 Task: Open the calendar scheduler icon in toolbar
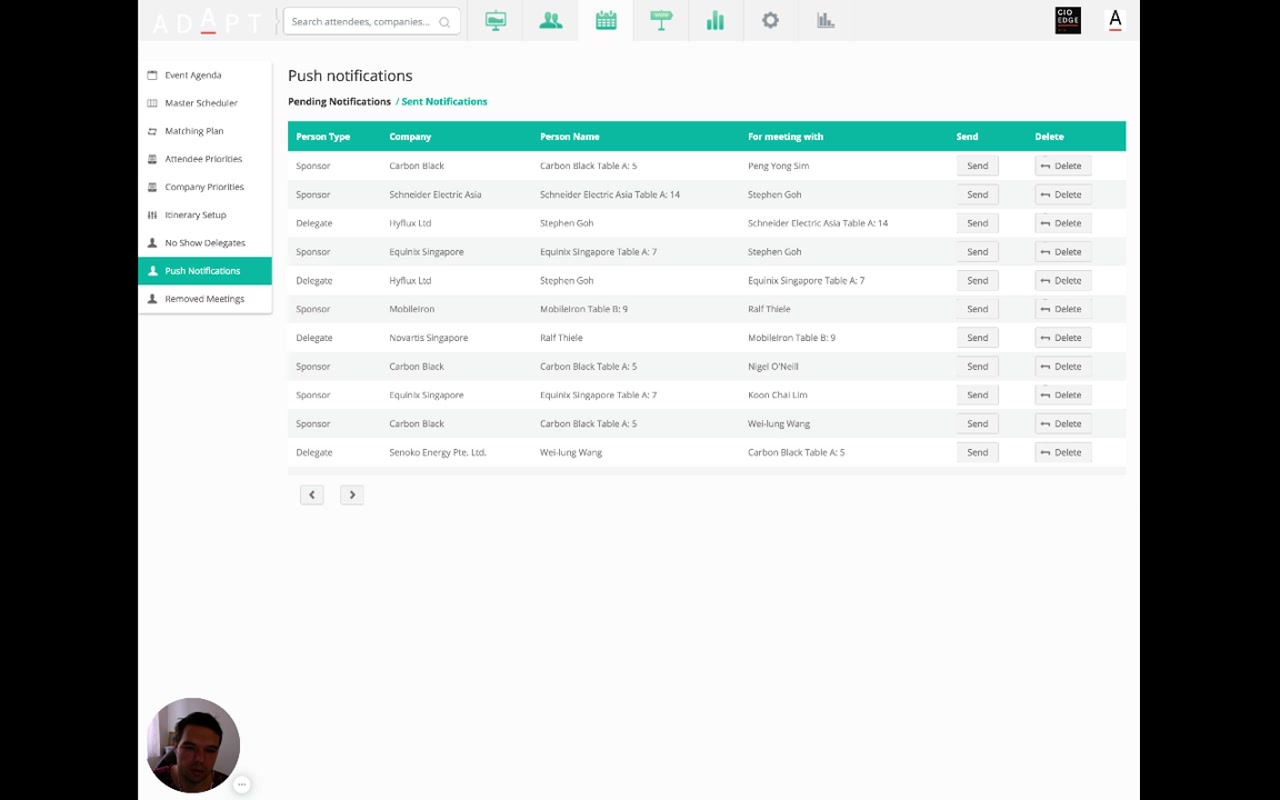point(606,20)
